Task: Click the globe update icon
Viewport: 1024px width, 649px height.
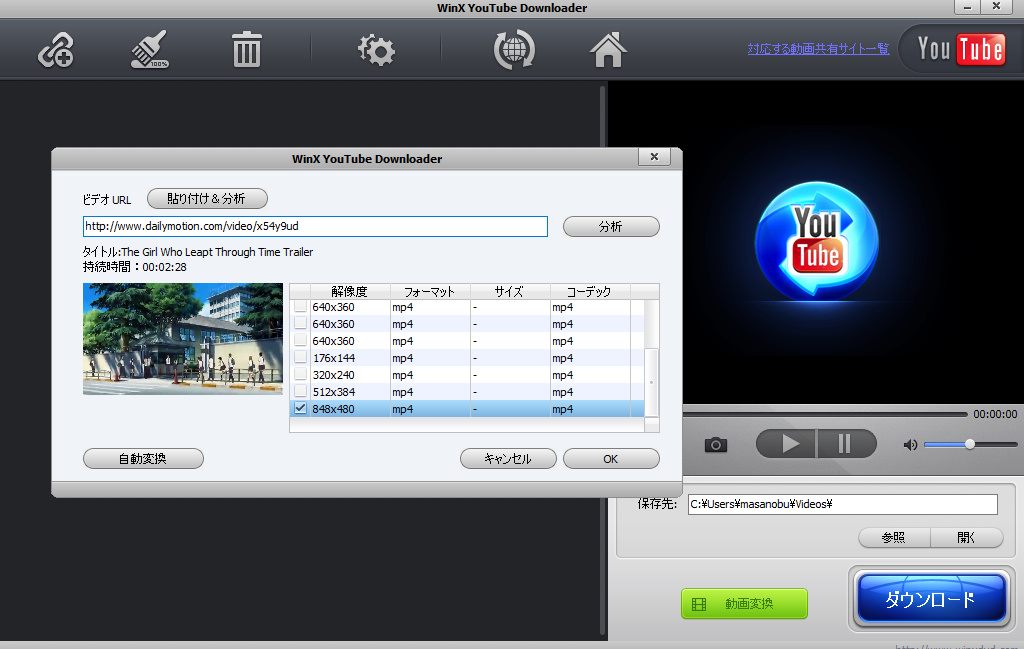Action: click(x=514, y=50)
